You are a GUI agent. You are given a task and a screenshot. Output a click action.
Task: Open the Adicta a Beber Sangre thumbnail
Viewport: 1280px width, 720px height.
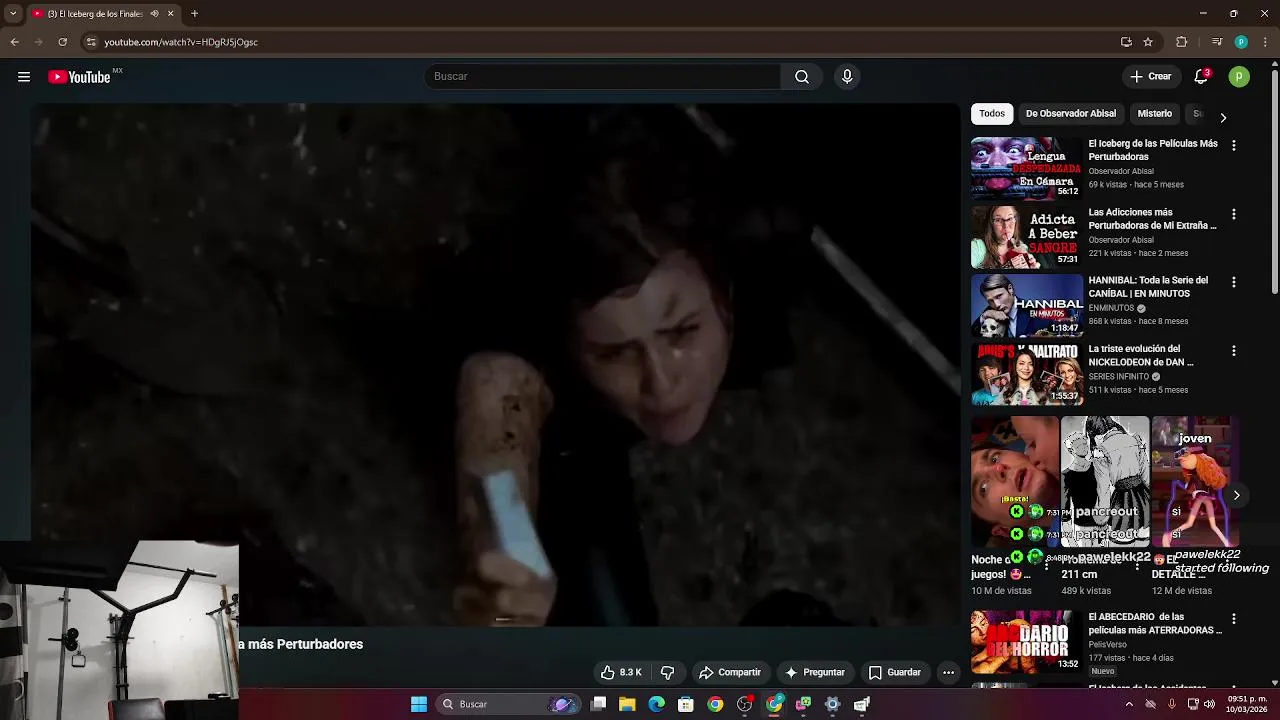pos(1026,237)
